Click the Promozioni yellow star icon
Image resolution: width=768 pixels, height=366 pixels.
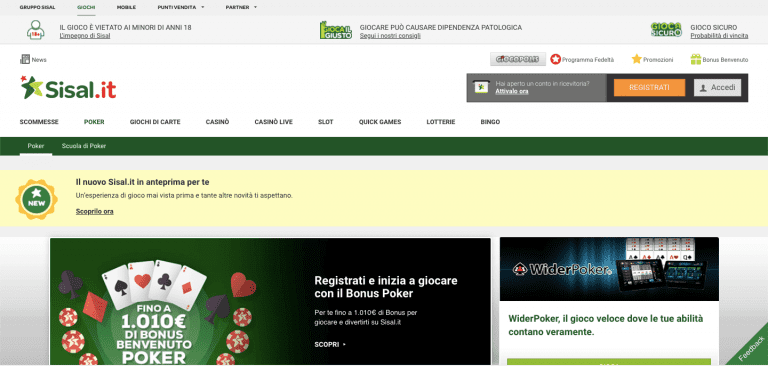(x=636, y=59)
